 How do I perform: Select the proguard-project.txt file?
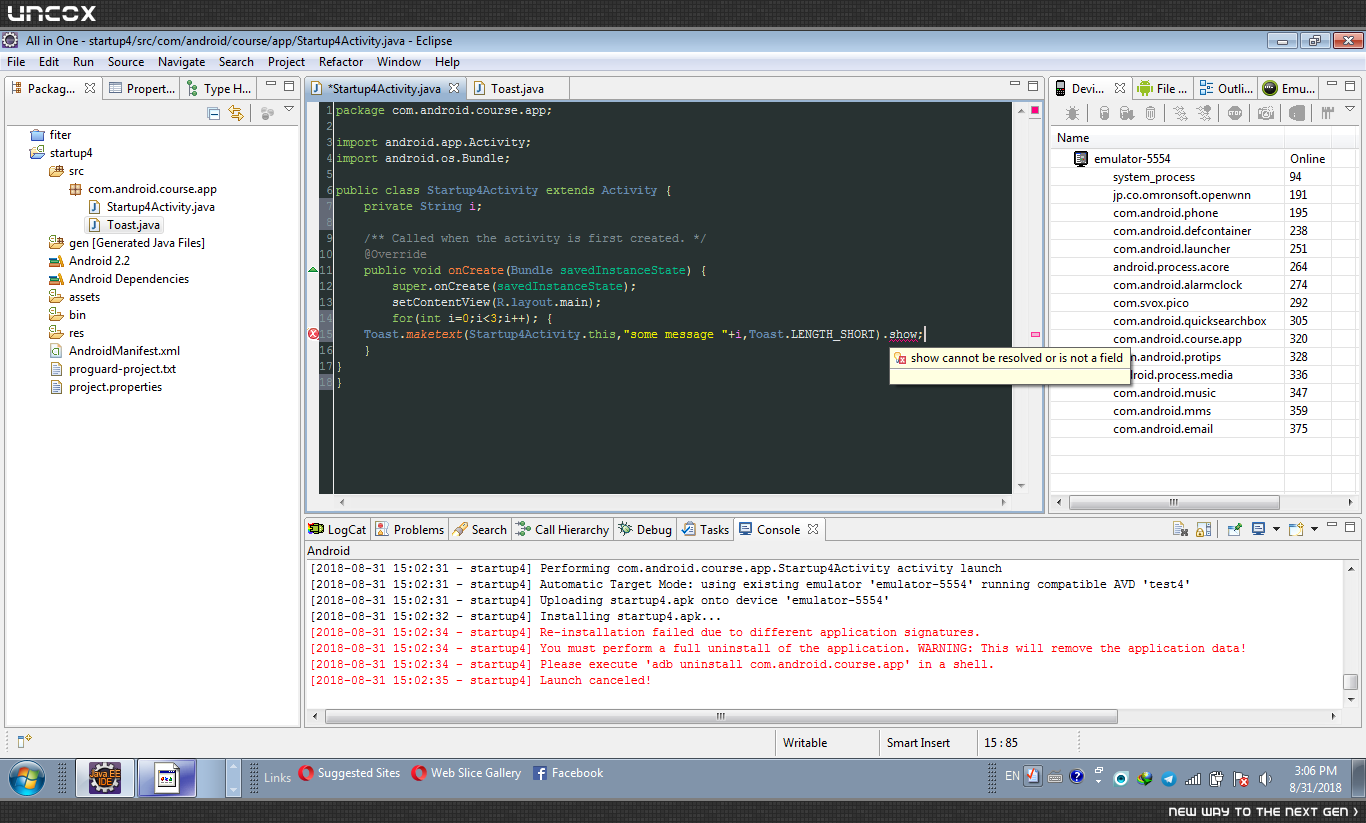pyautogui.click(x=113, y=369)
